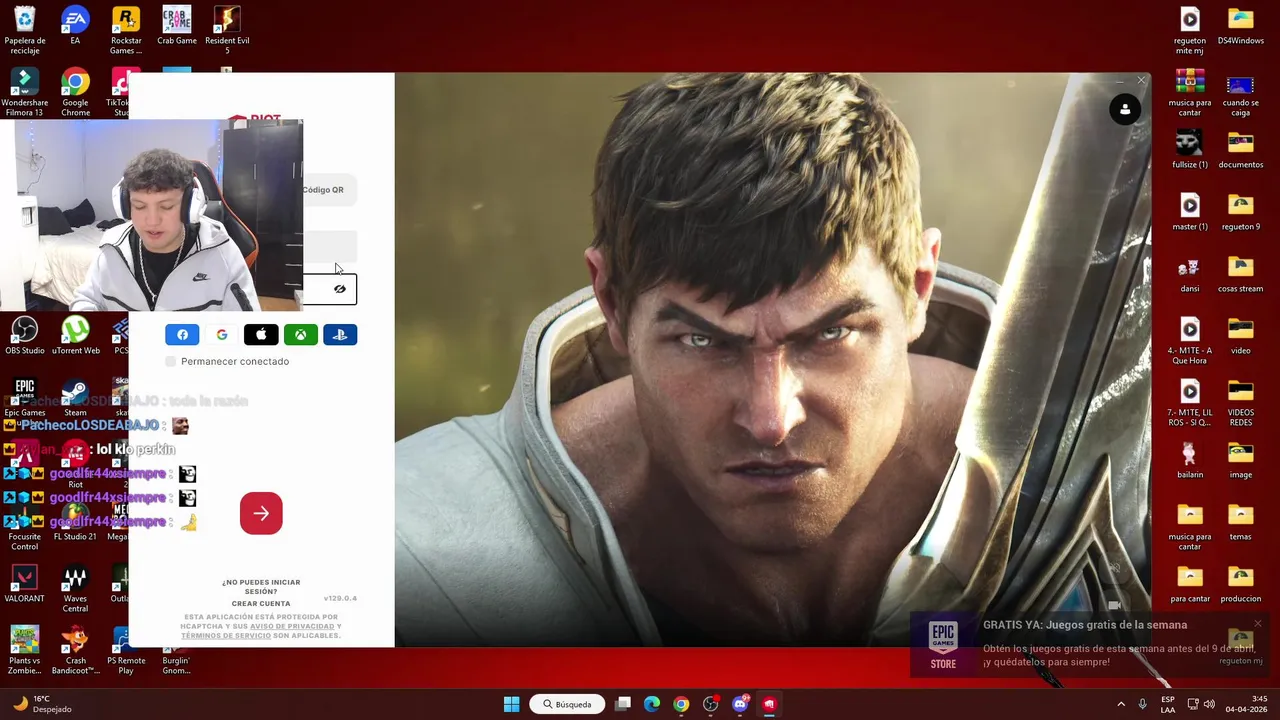Select the Focusrite Control desktop shortcut

pyautogui.click(x=24, y=527)
